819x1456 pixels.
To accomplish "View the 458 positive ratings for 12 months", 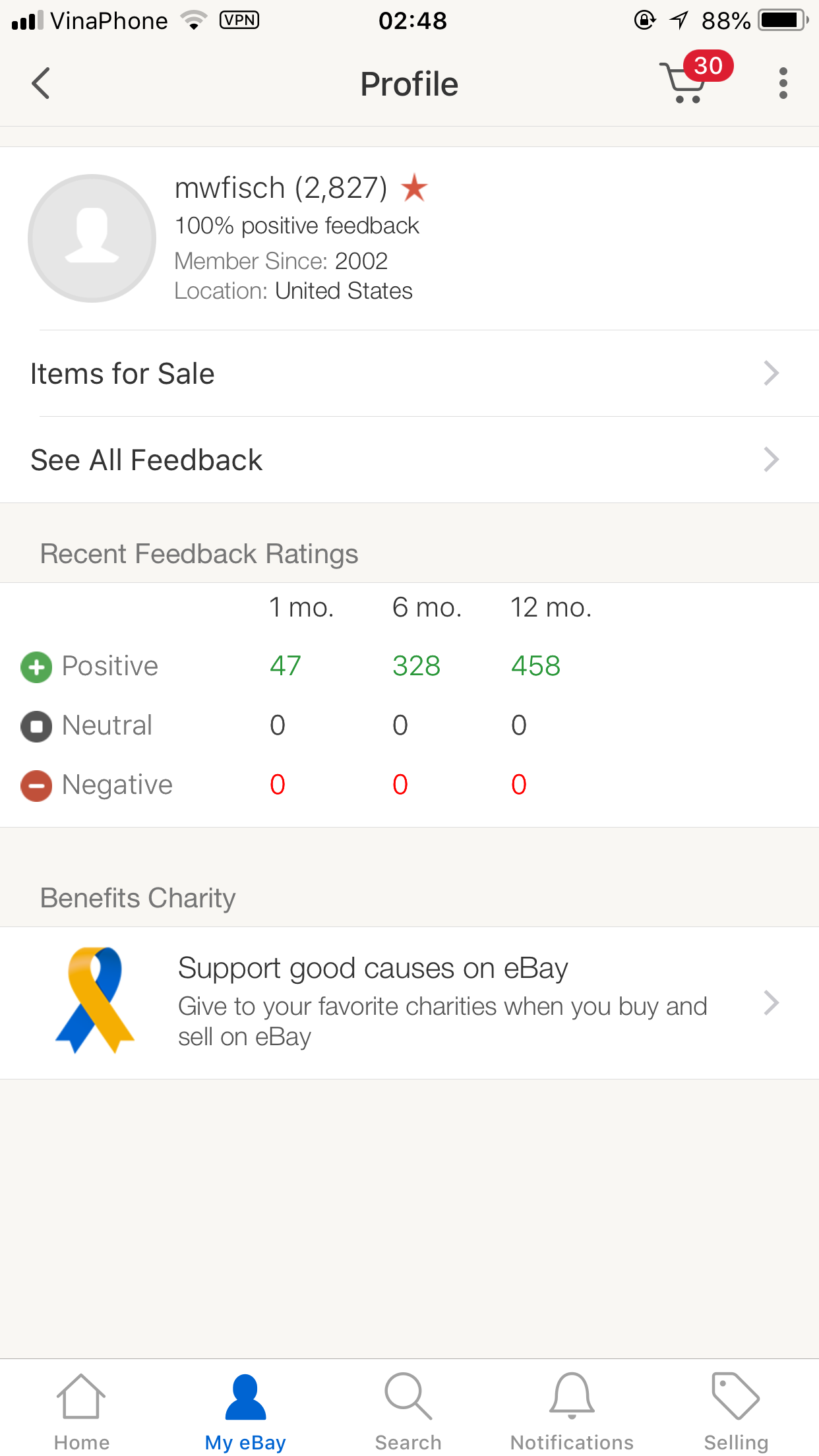I will tap(535, 666).
